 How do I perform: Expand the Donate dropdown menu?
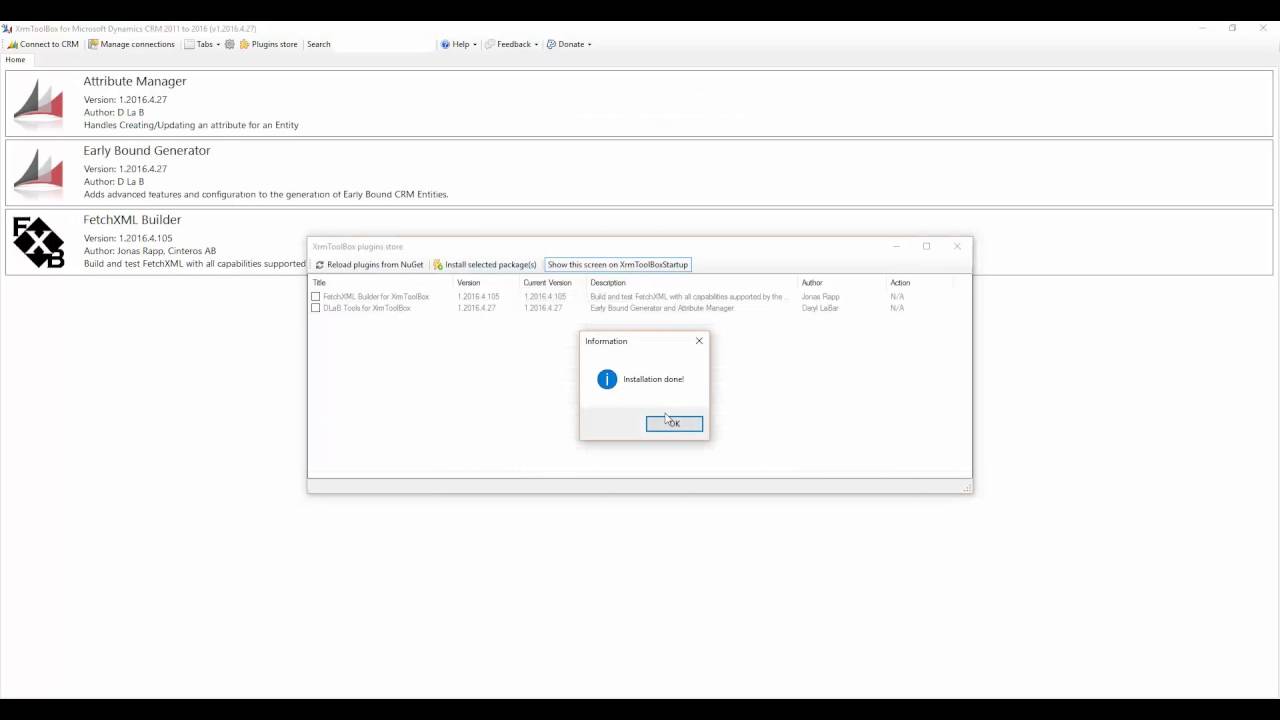pyautogui.click(x=569, y=44)
